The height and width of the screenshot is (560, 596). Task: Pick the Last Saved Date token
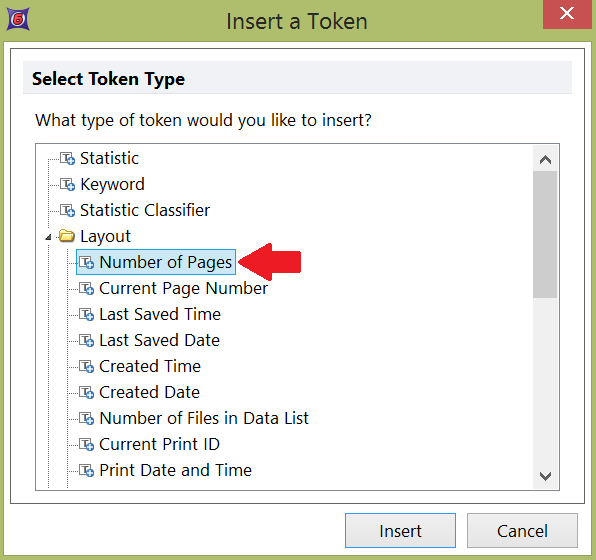coord(159,340)
